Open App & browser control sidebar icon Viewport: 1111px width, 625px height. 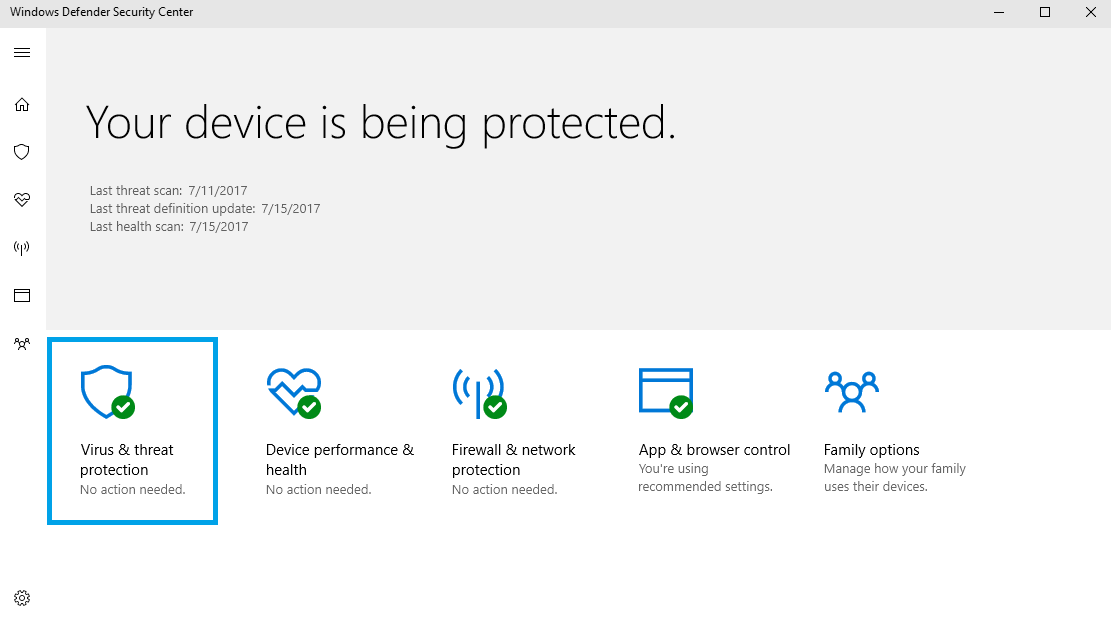pos(22,295)
